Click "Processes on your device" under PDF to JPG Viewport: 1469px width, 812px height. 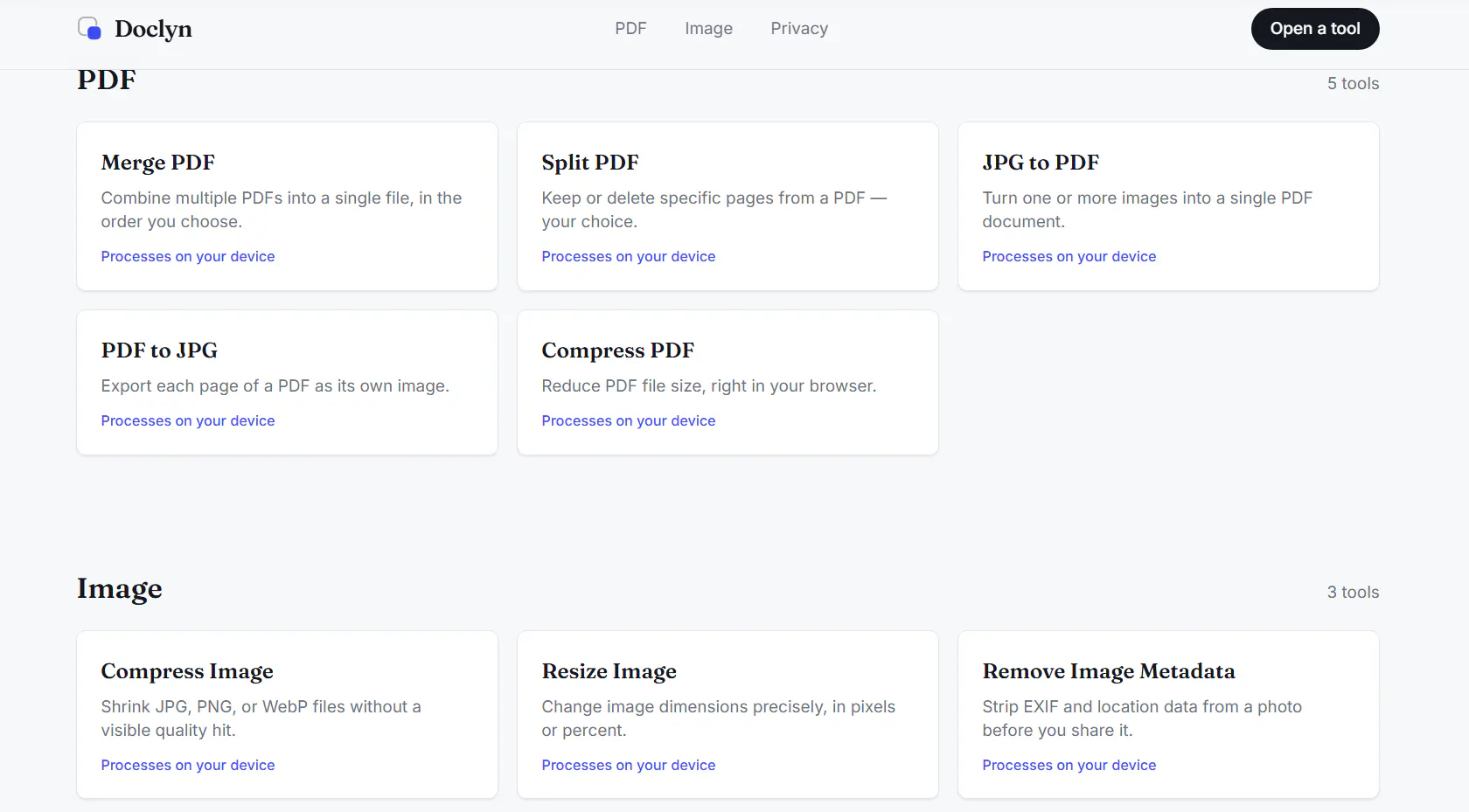click(188, 420)
